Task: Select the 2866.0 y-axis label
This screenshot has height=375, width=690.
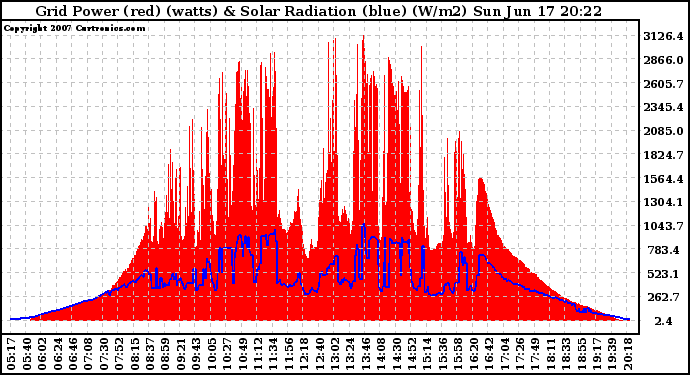Action: [663, 60]
